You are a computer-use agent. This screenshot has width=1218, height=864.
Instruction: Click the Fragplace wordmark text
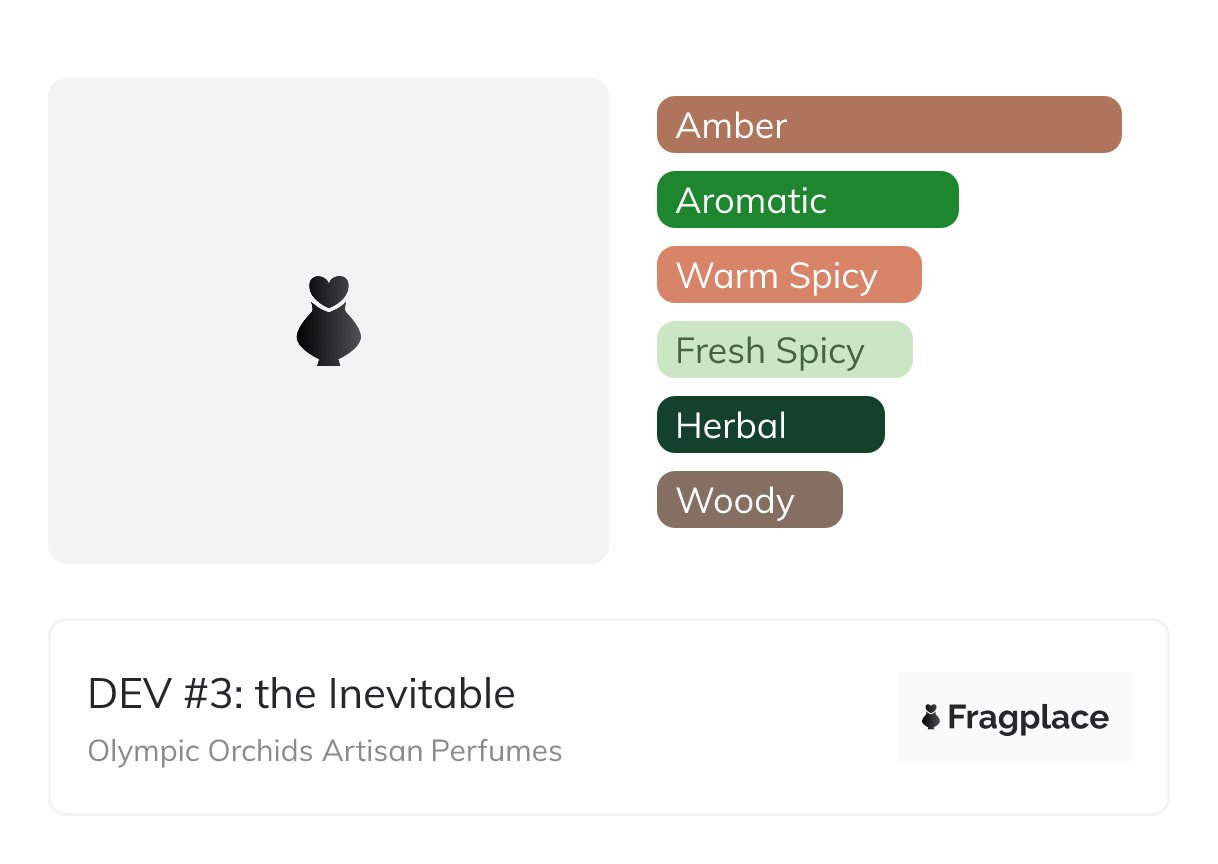pyautogui.click(x=1028, y=718)
